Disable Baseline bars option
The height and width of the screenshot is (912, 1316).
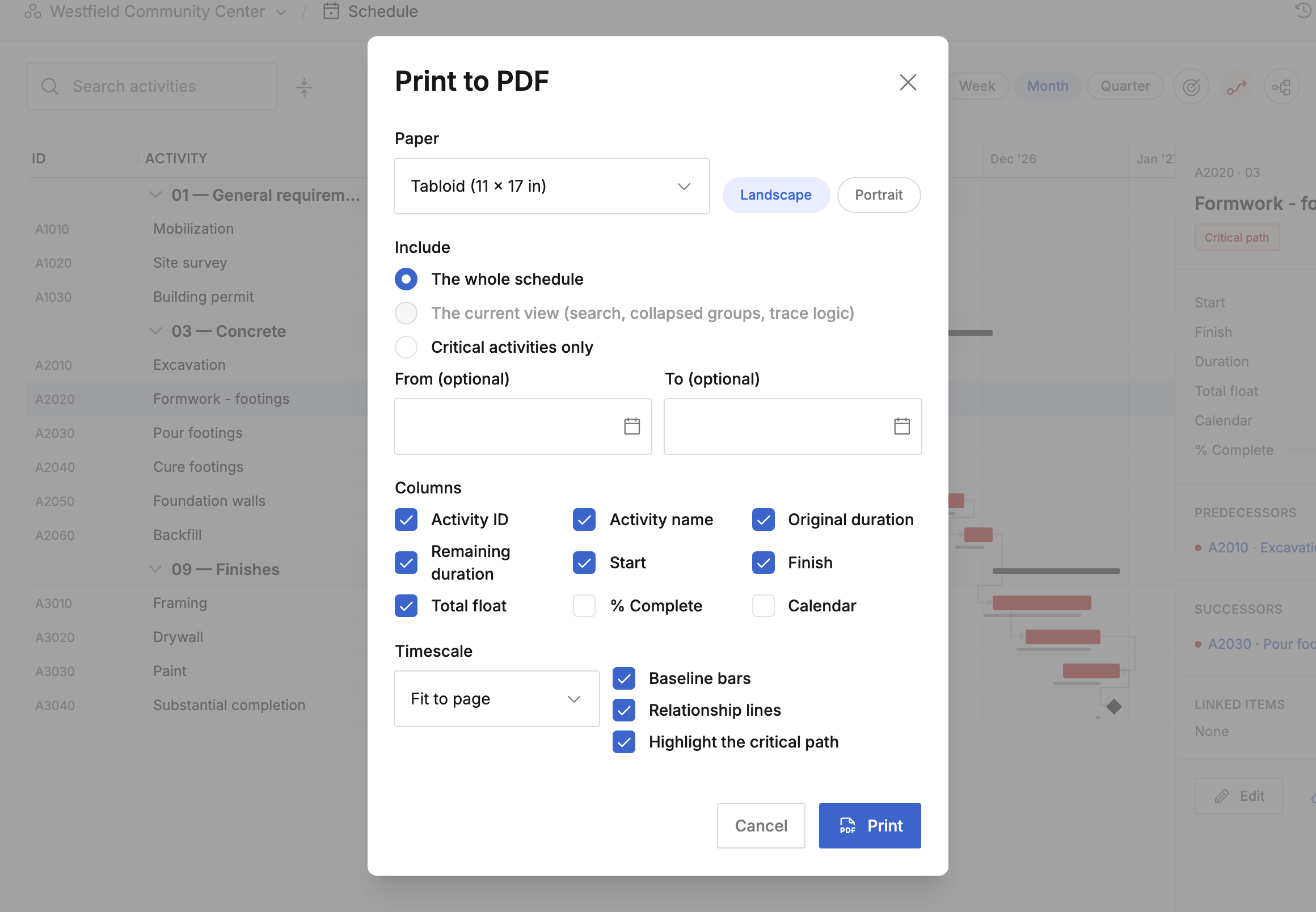[623, 678]
